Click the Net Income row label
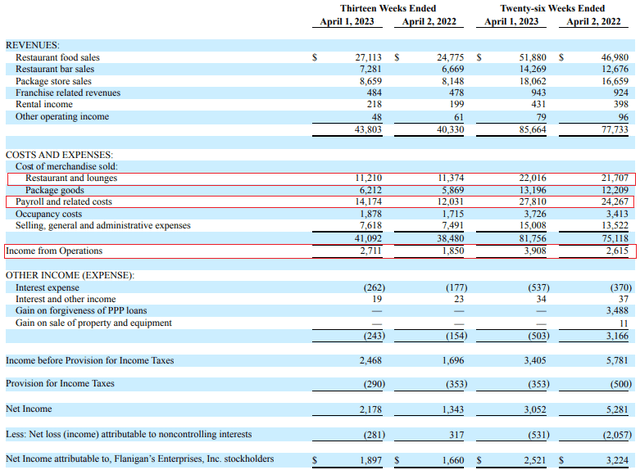 point(29,409)
